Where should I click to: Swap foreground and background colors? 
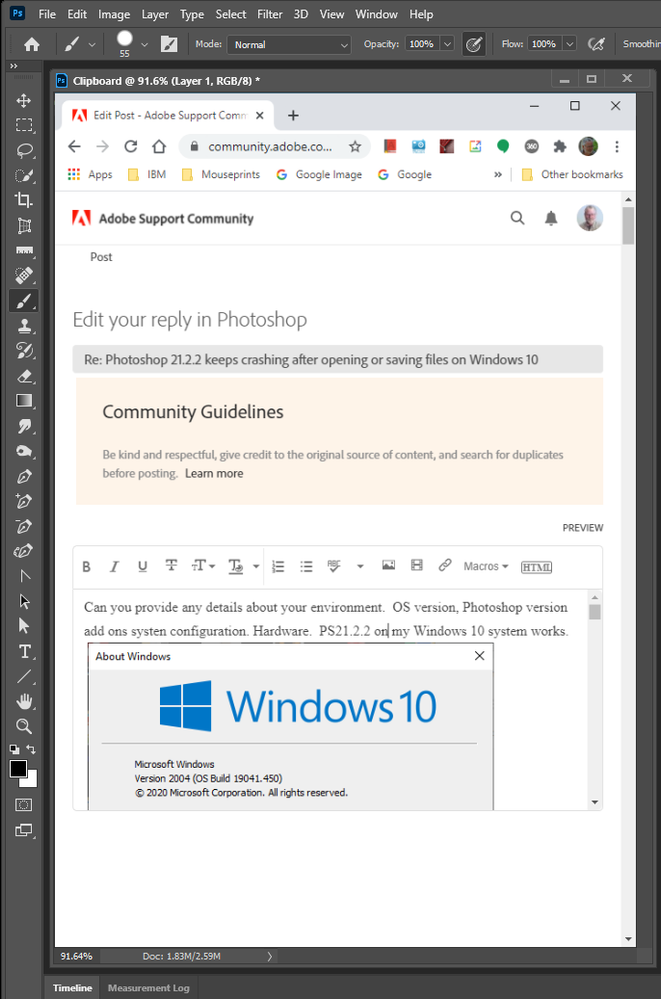(31, 749)
